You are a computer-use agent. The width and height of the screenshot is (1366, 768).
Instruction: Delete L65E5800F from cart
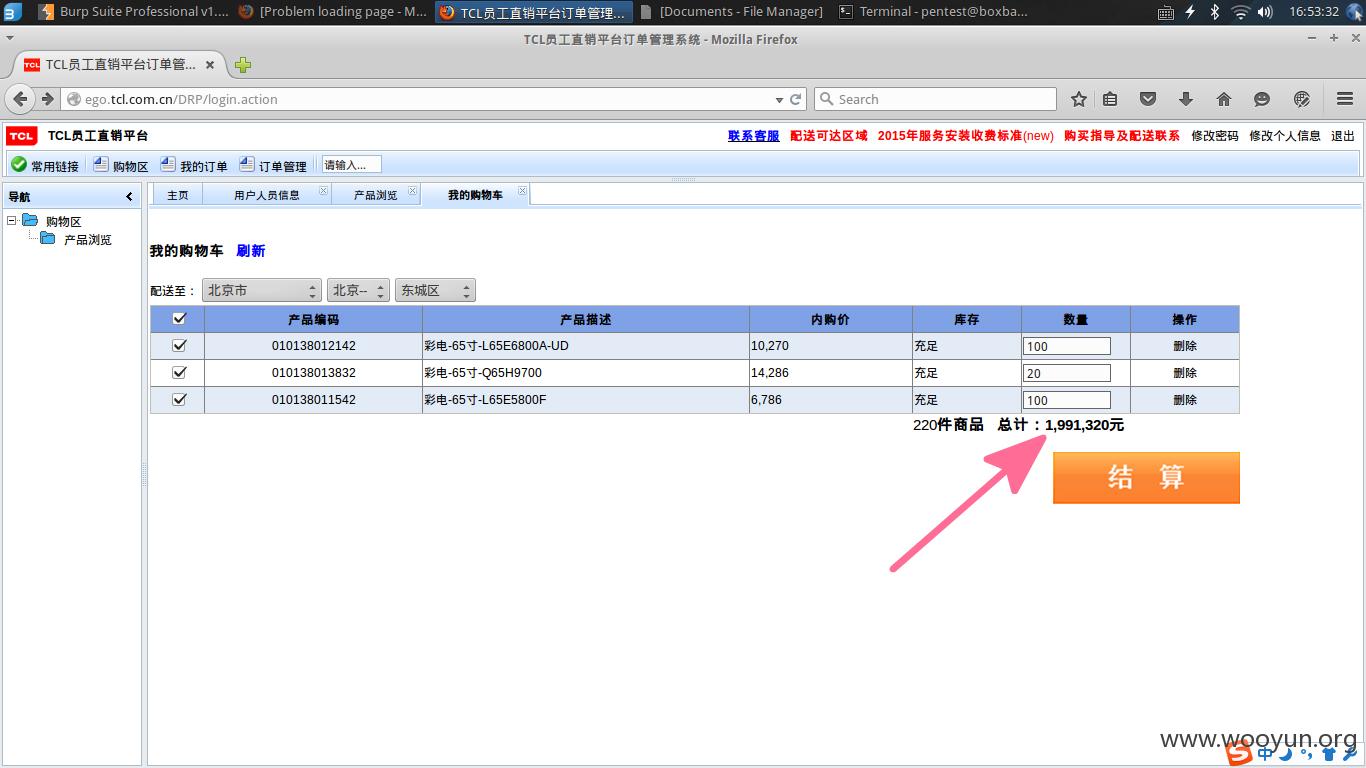[x=1185, y=400]
